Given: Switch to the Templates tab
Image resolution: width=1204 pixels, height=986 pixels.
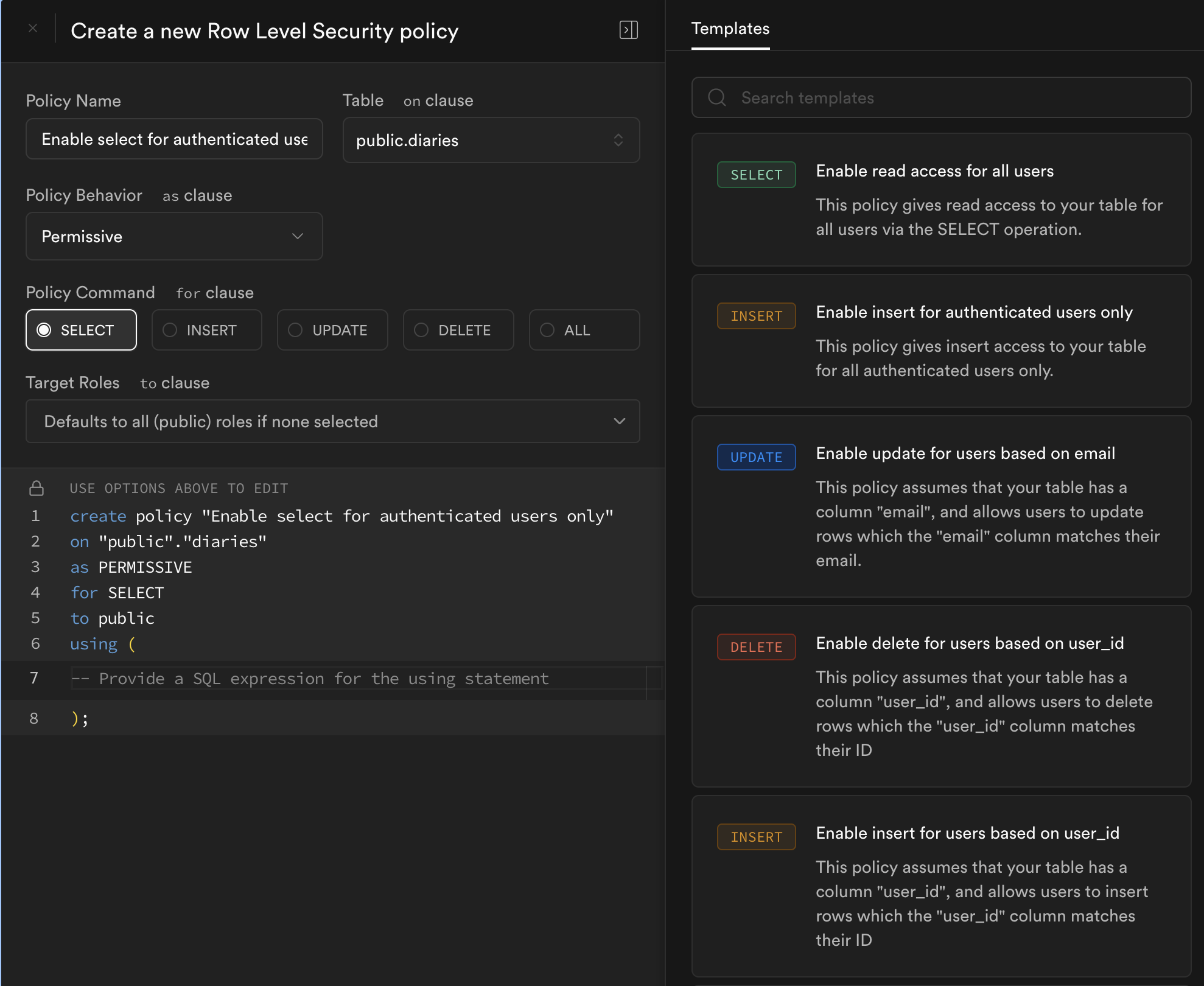Looking at the screenshot, I should point(730,29).
